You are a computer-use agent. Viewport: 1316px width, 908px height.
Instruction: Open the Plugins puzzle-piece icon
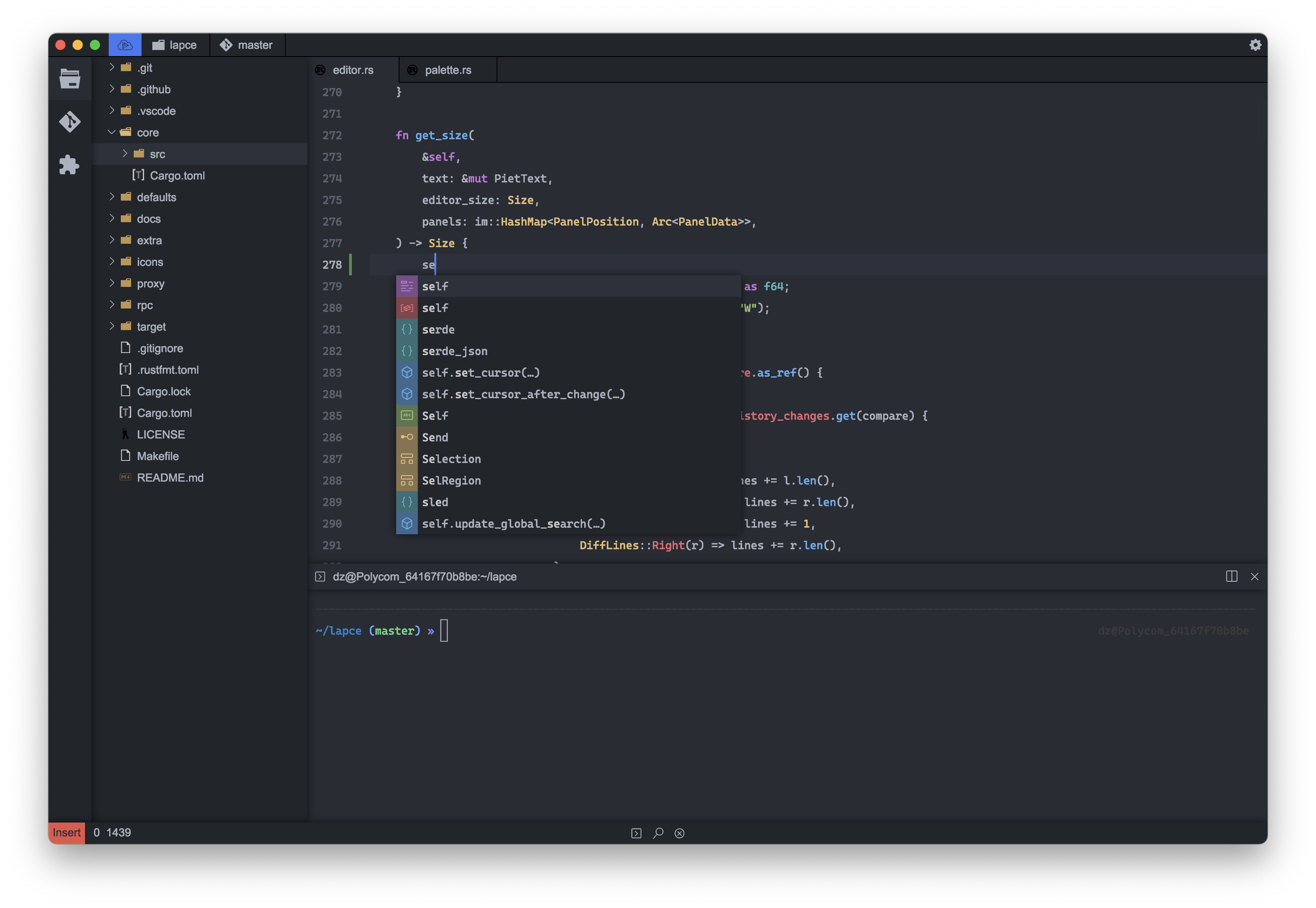(69, 165)
